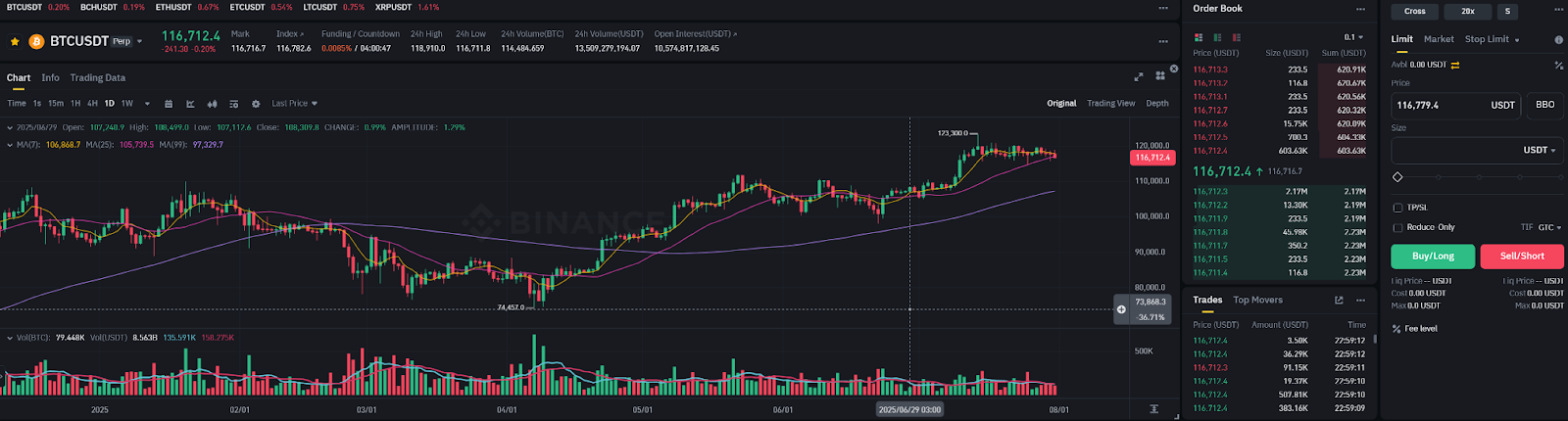Screen dimensions: 1568x421
Task: Show bids-only order book view
Action: pyautogui.click(x=1217, y=37)
